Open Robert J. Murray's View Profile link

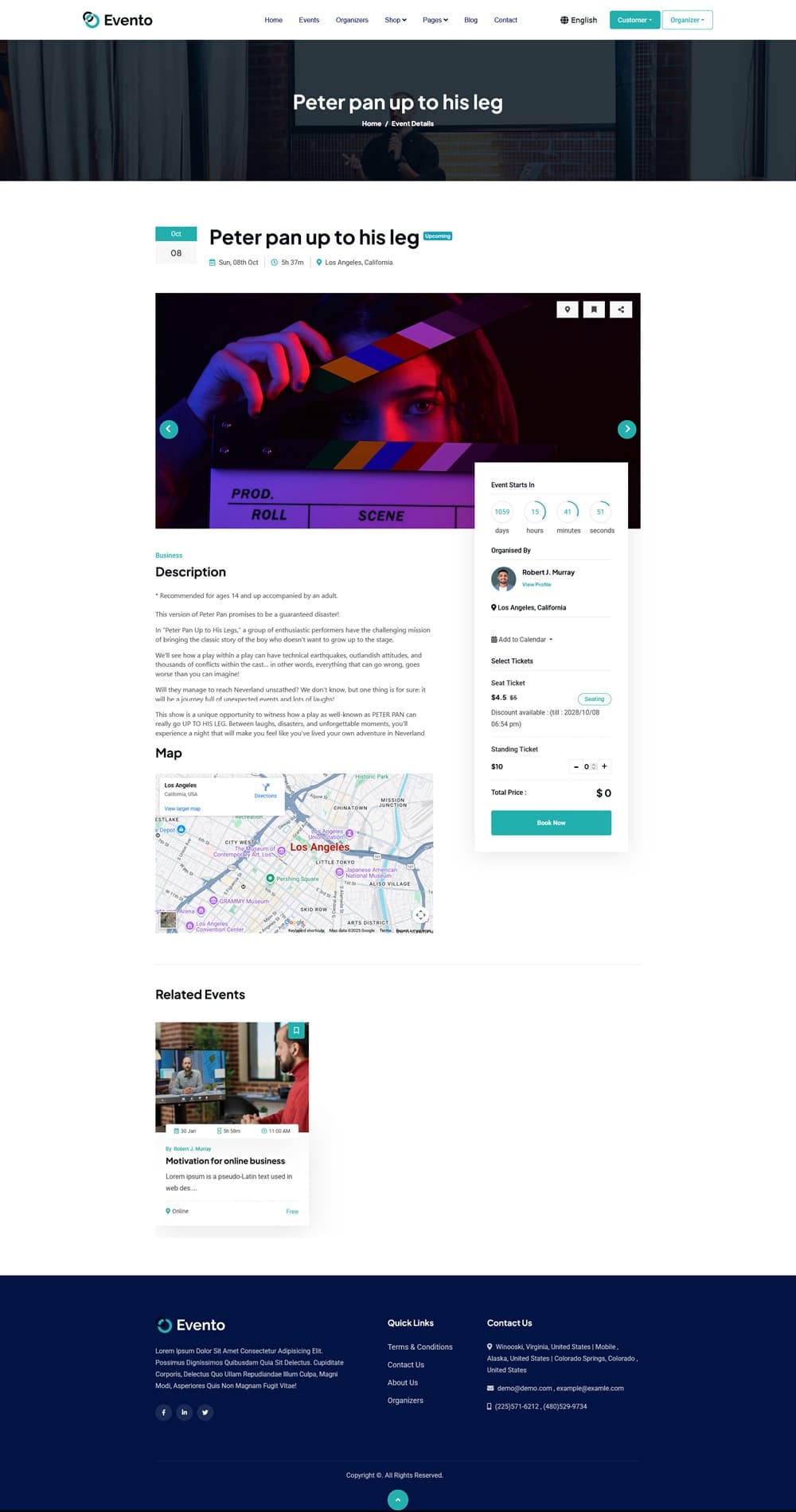click(x=537, y=584)
